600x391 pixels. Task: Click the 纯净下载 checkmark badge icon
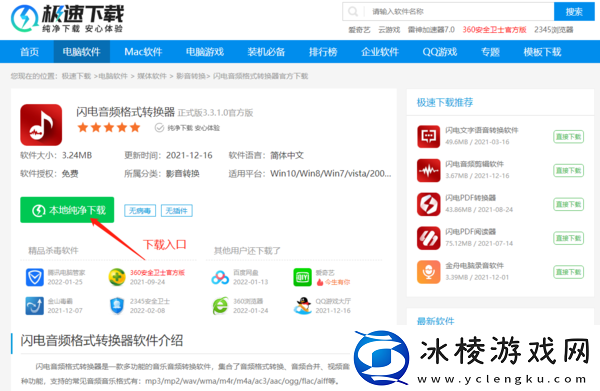click(159, 128)
